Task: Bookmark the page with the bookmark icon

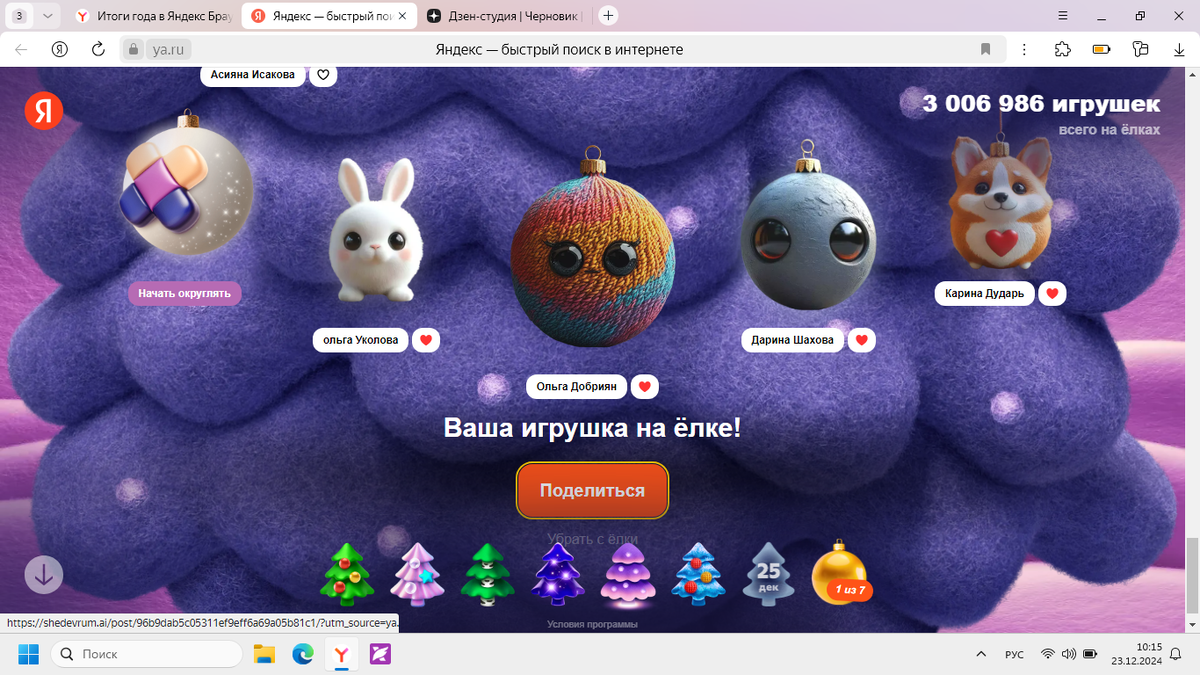Action: [985, 49]
